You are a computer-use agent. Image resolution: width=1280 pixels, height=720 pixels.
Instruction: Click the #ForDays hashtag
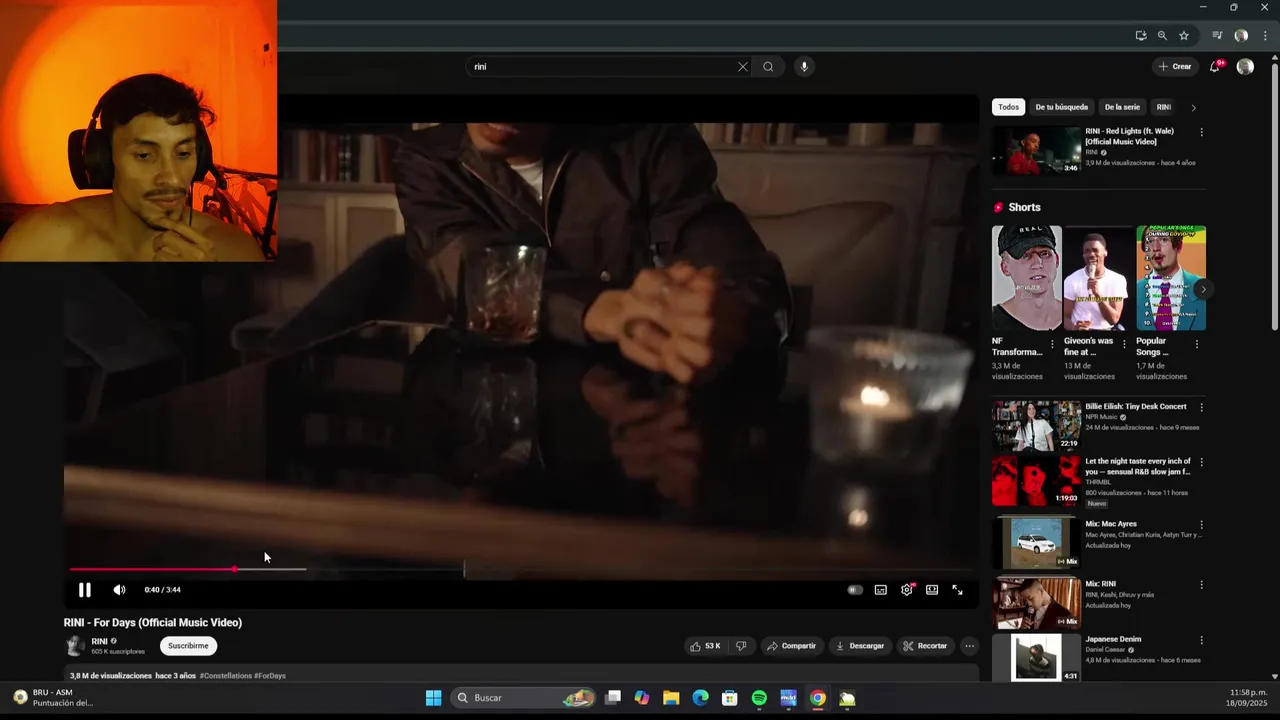270,676
